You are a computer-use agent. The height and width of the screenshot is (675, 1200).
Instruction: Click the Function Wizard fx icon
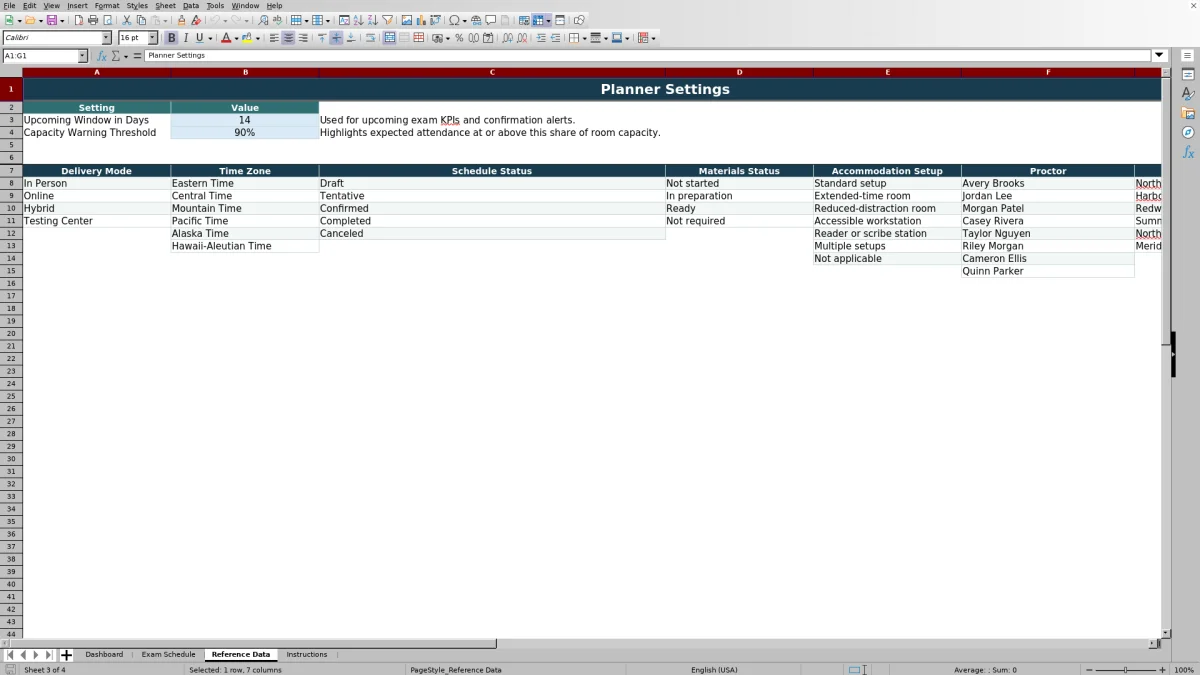[x=103, y=56]
